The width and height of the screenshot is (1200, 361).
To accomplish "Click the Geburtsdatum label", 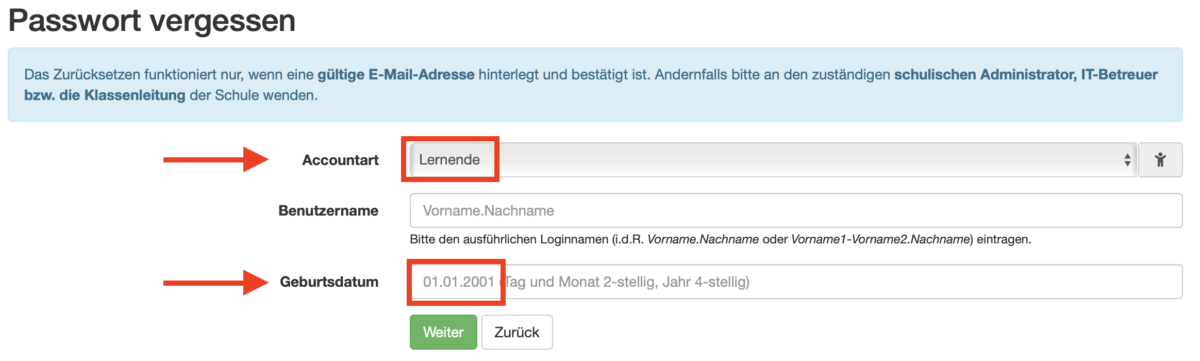I will pyautogui.click(x=328, y=282).
